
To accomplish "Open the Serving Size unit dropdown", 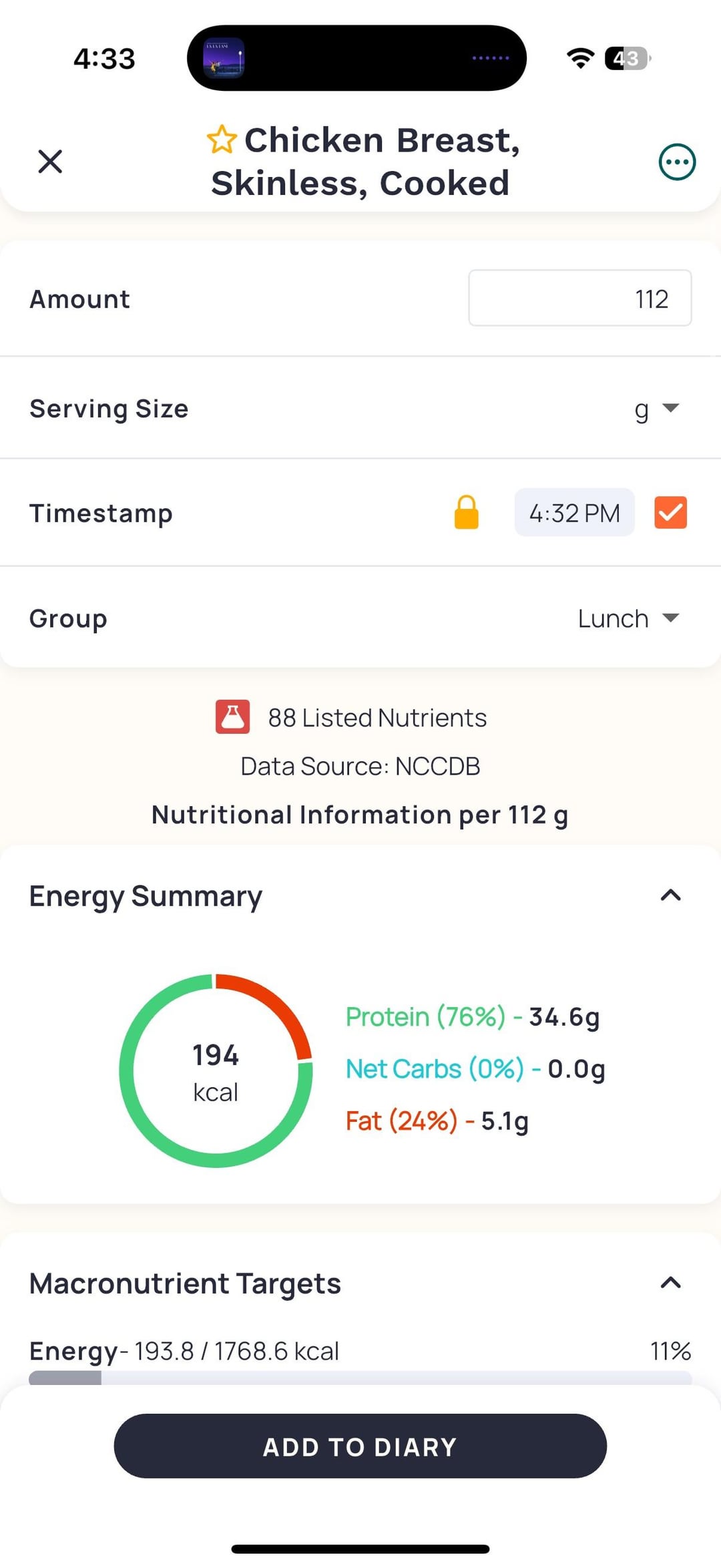I will (x=656, y=409).
